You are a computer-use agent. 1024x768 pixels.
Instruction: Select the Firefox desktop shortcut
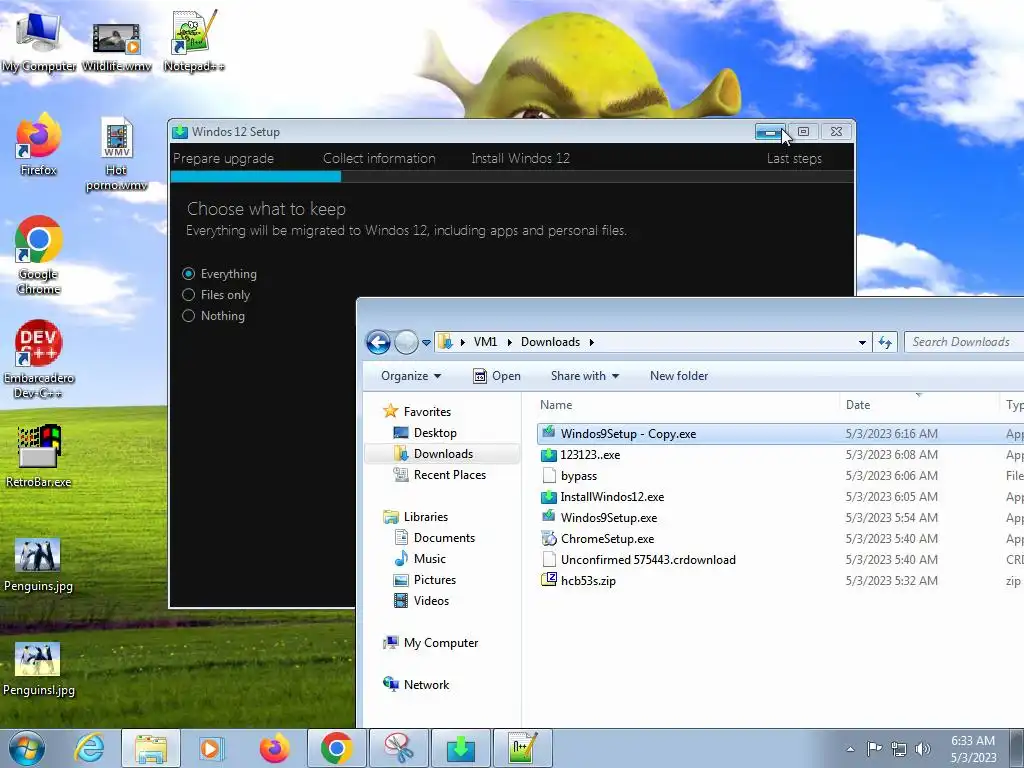[39, 144]
